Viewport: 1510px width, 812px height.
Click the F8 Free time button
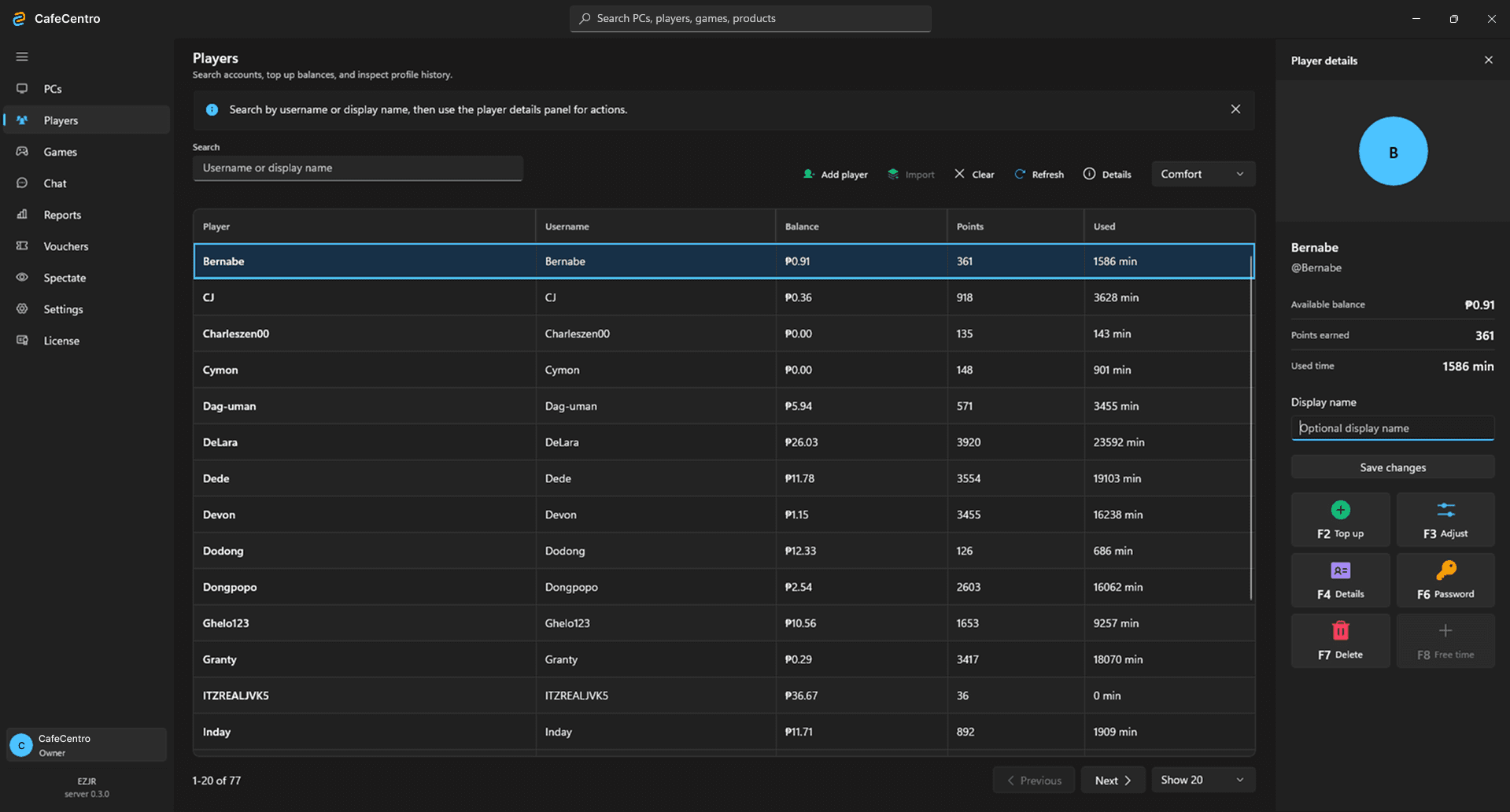[x=1445, y=640]
